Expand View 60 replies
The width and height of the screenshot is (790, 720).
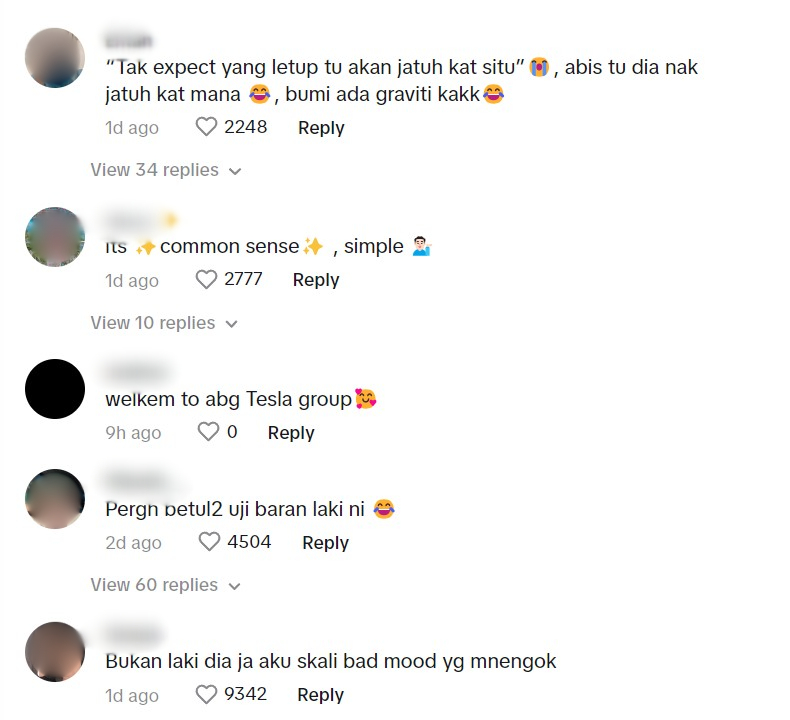coord(166,585)
